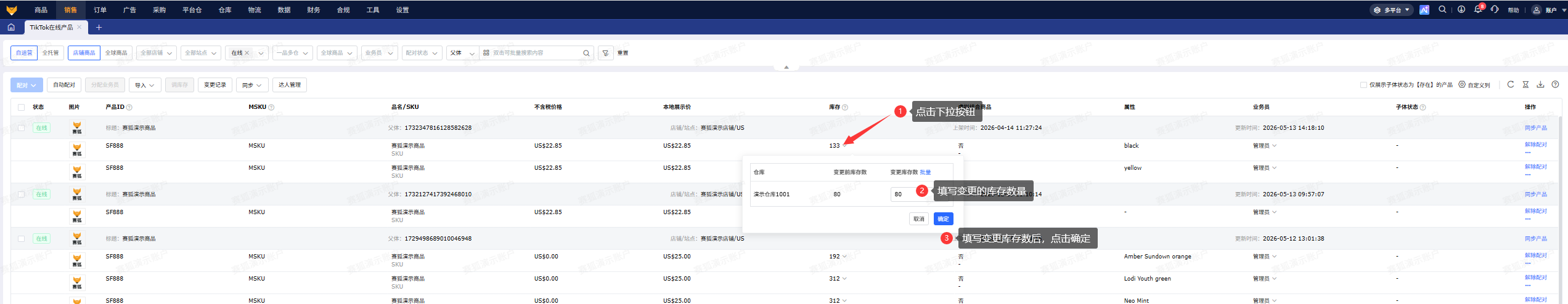Open 仓库 menu
Screen dimensions: 1568x304
click(225, 10)
